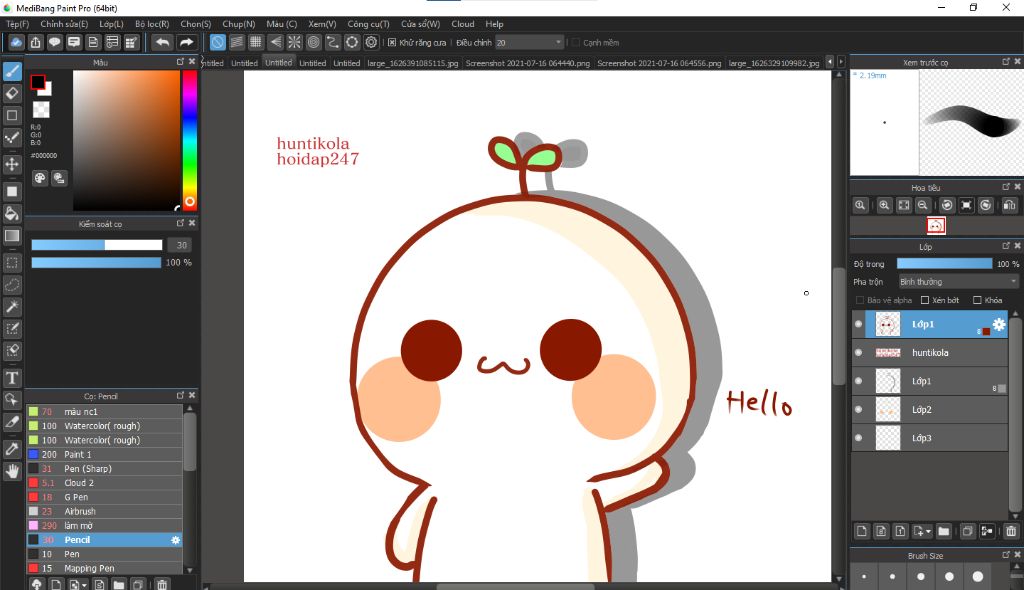This screenshot has width=1024, height=590.
Task: Select the Eraser tool
Action: 12,93
